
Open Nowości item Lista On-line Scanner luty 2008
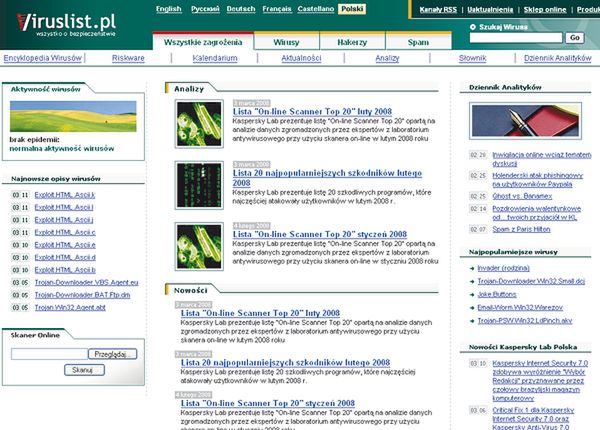coord(260,313)
